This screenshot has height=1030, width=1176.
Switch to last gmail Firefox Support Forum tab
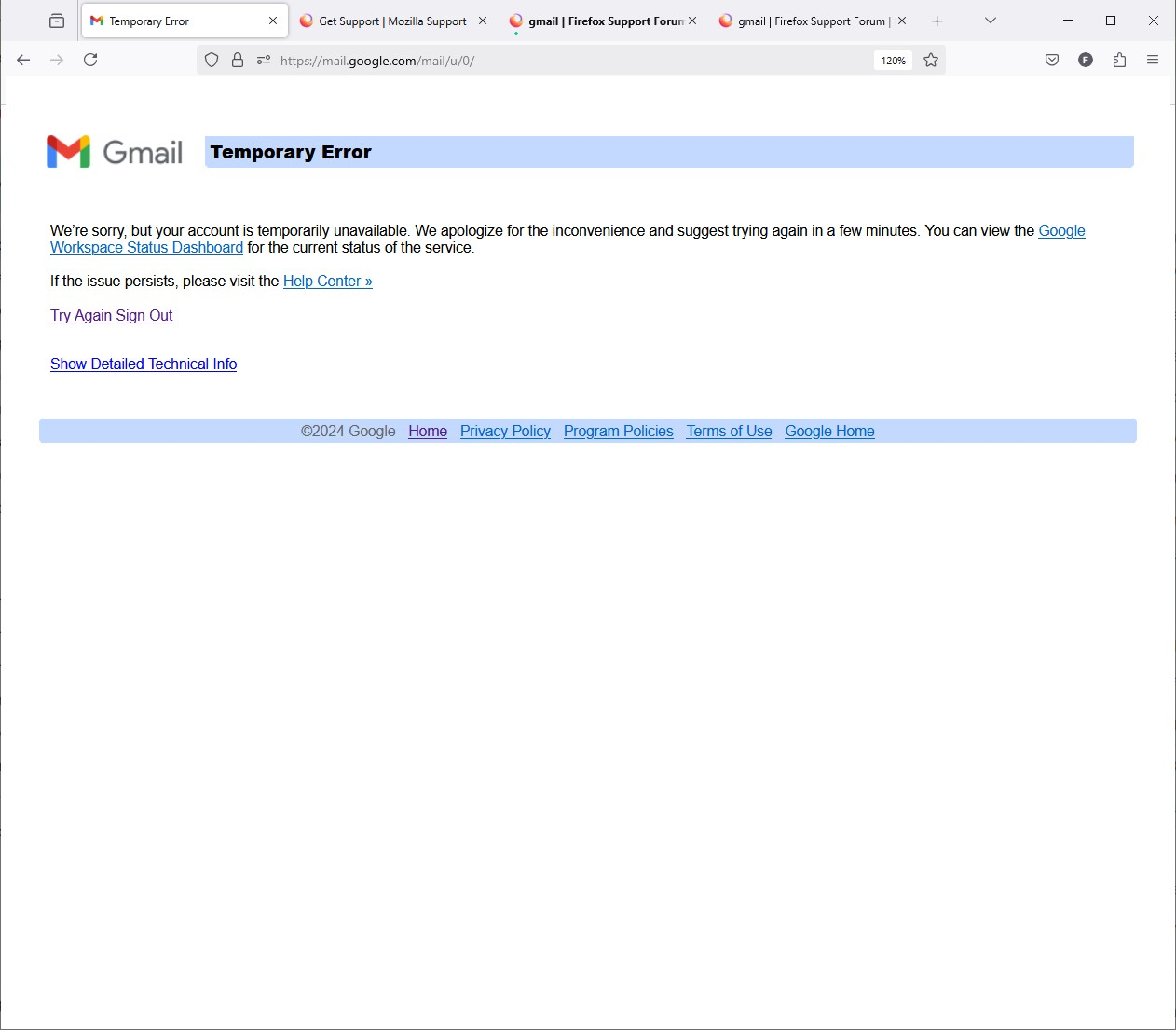[x=813, y=21]
